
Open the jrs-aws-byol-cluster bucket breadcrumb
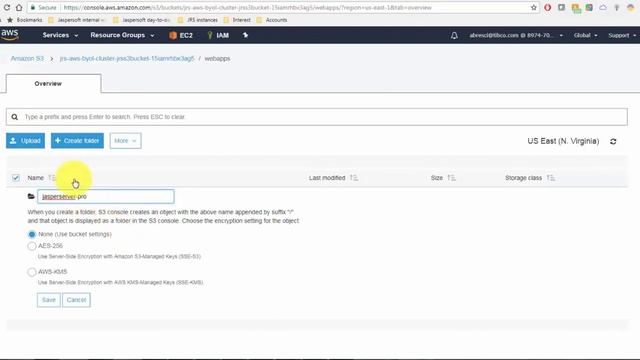[x=127, y=58]
